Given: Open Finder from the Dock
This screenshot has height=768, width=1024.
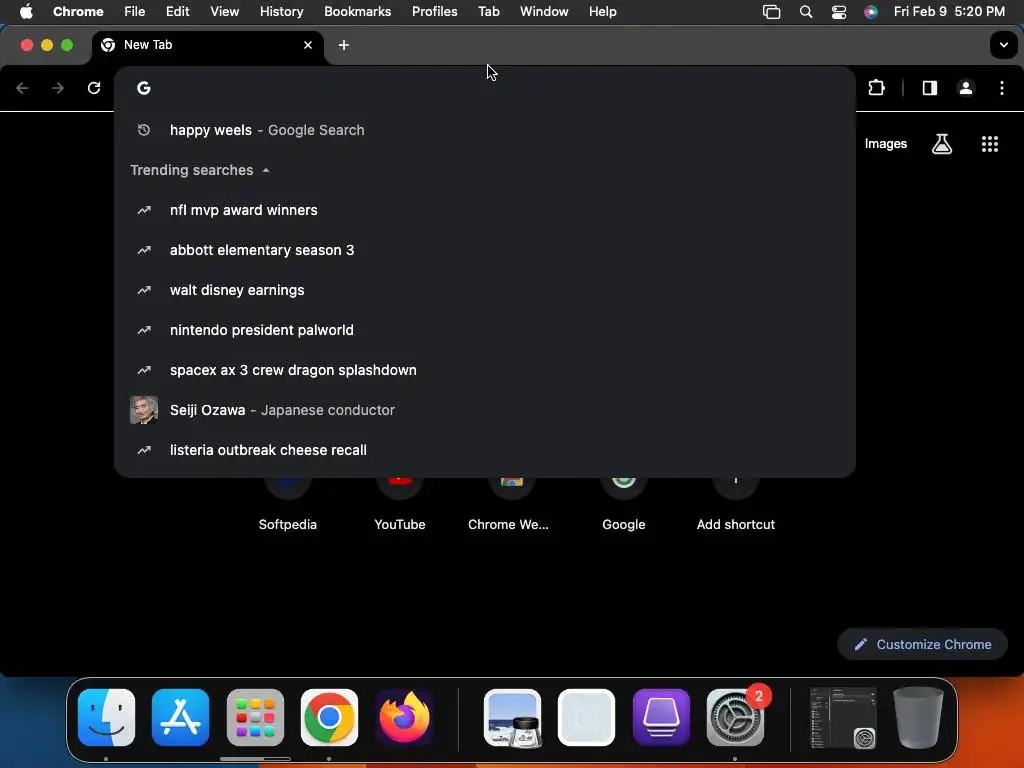Looking at the screenshot, I should point(106,717).
